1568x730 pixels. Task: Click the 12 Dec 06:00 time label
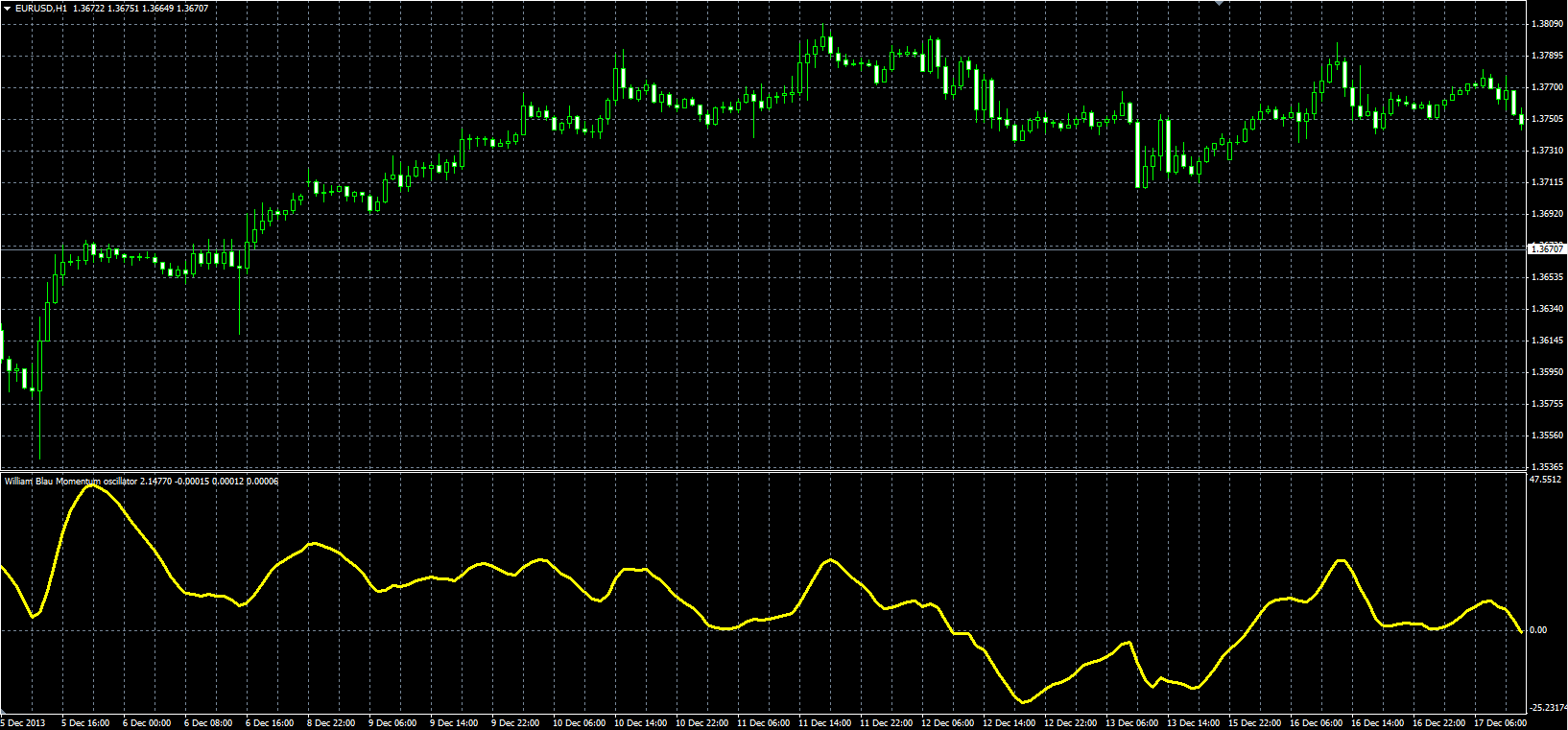pyautogui.click(x=948, y=723)
